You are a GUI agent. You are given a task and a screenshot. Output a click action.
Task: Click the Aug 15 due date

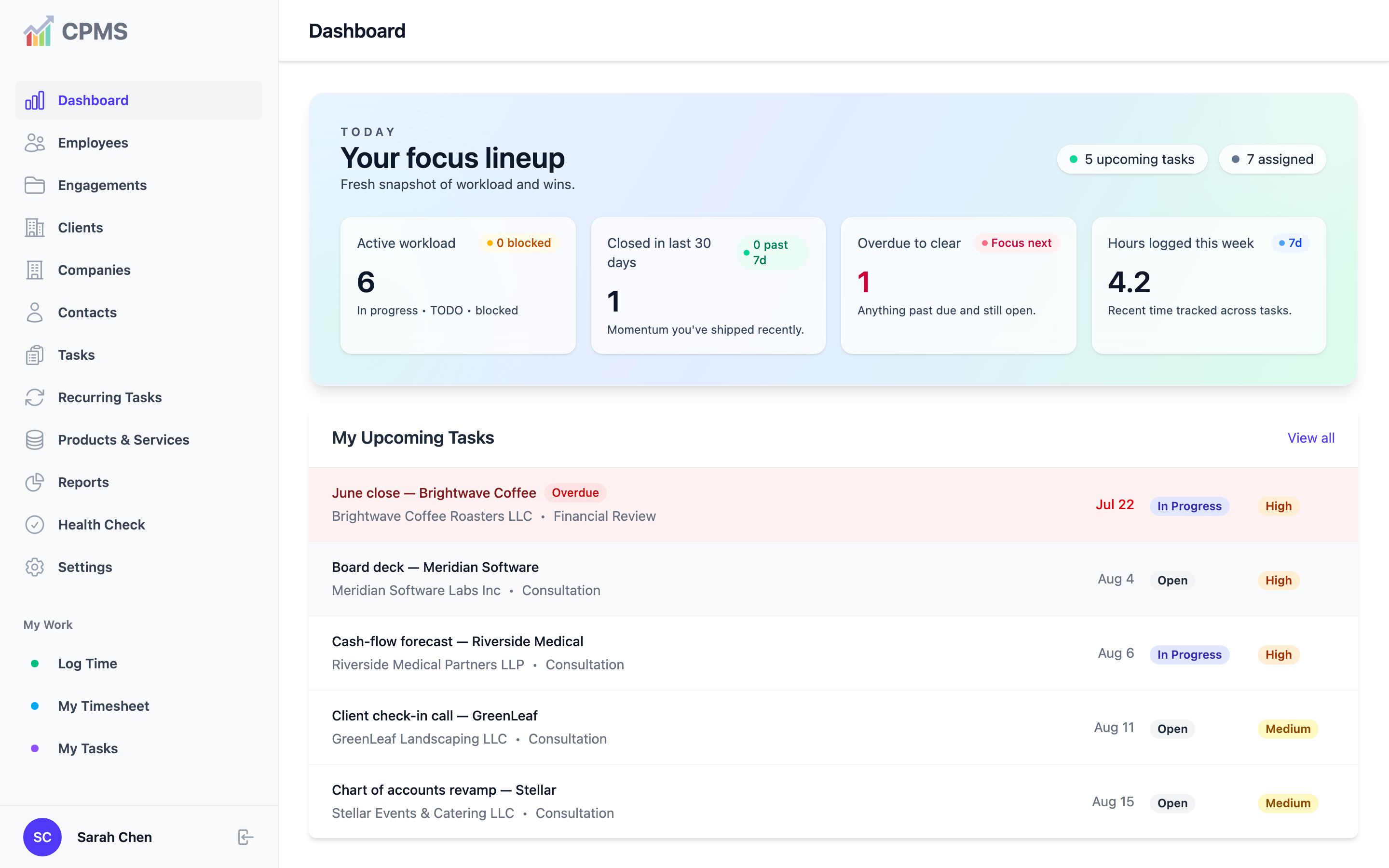tap(1113, 802)
